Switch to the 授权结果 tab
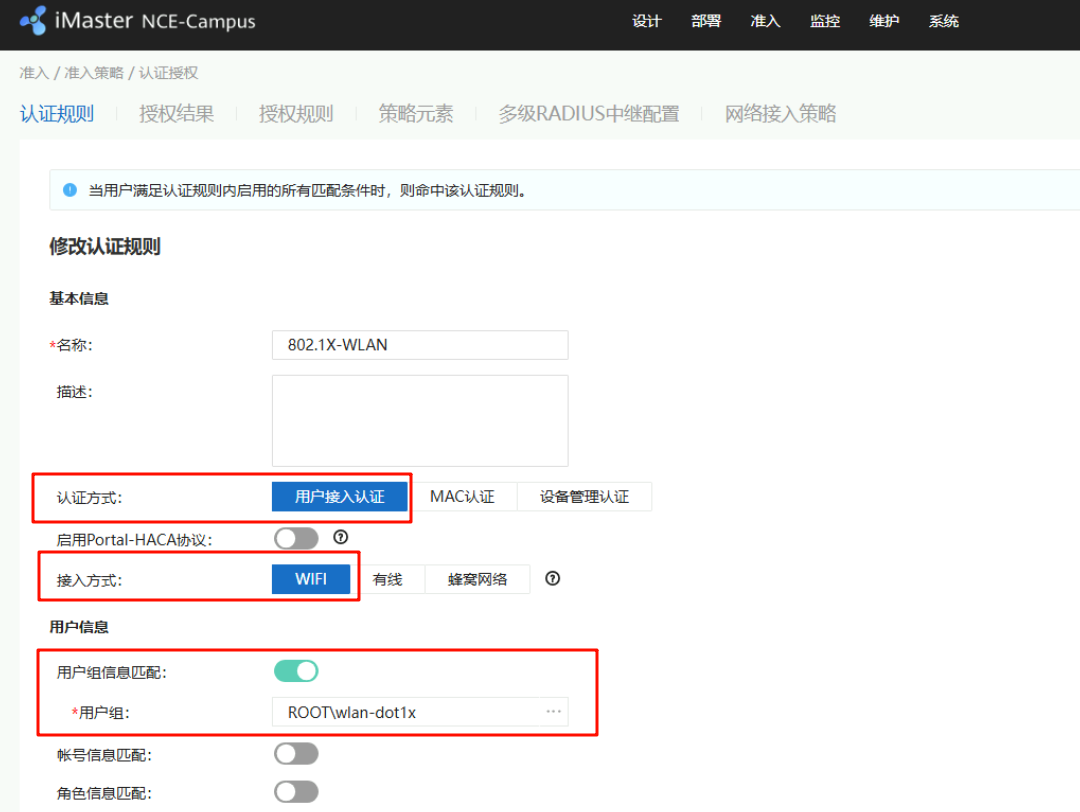Image resolution: width=1080 pixels, height=812 pixels. pos(176,114)
